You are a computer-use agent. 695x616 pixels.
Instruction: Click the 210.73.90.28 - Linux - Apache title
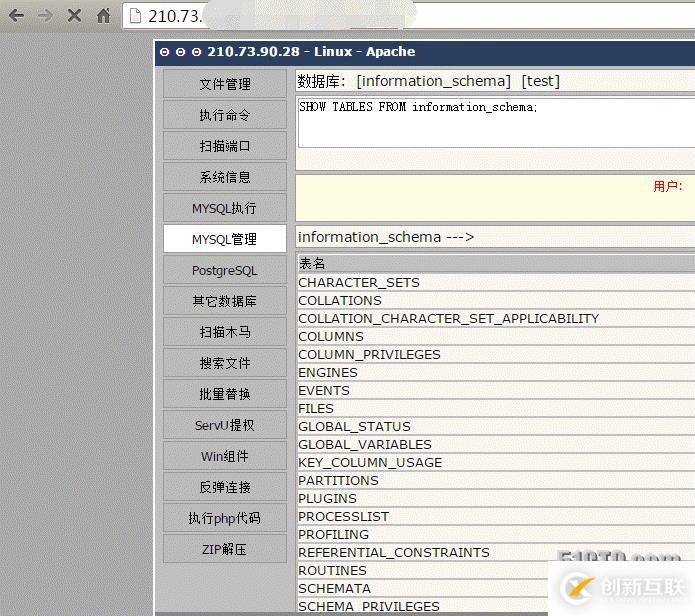click(x=311, y=51)
